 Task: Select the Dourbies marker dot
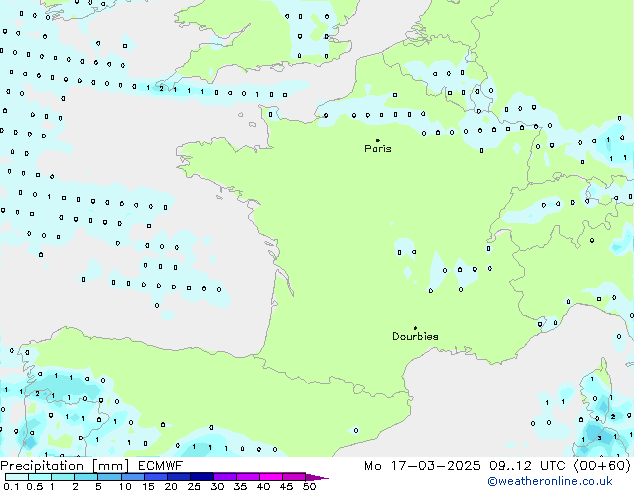pyautogui.click(x=415, y=328)
